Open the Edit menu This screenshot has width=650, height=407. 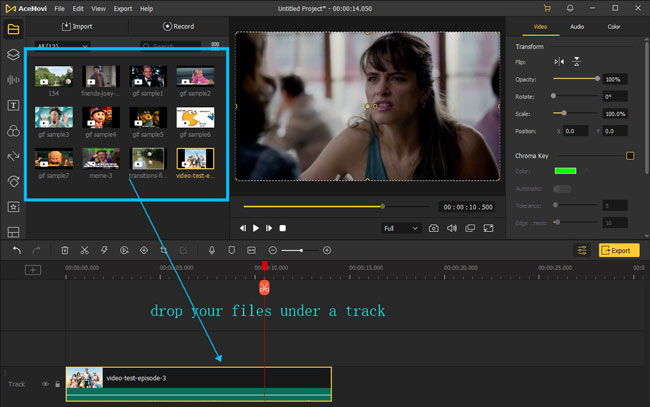click(78, 8)
